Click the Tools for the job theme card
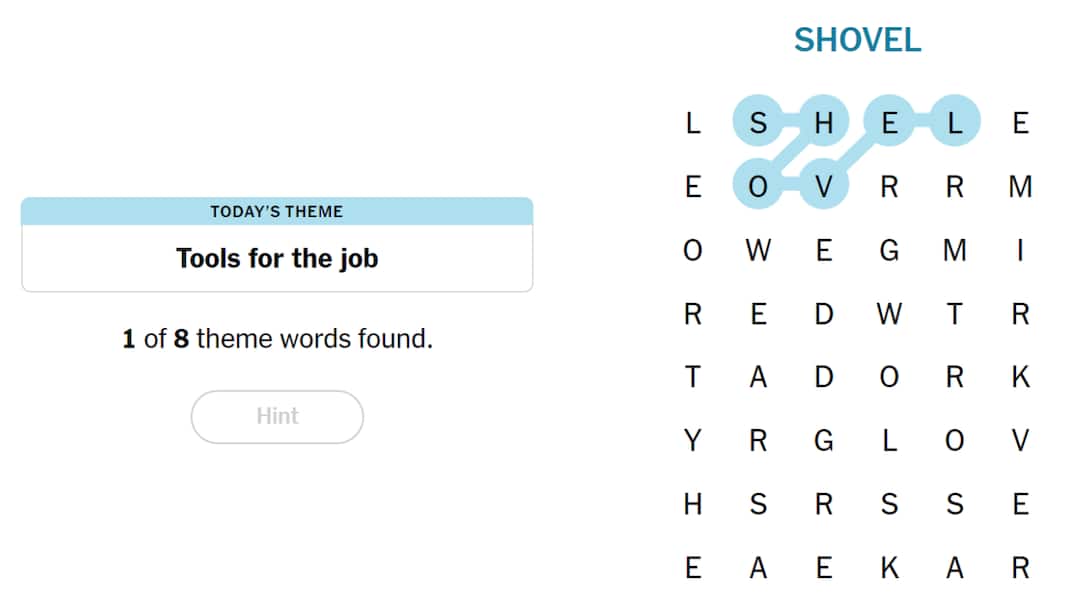Screen dimensions: 1080x608 pos(277,258)
